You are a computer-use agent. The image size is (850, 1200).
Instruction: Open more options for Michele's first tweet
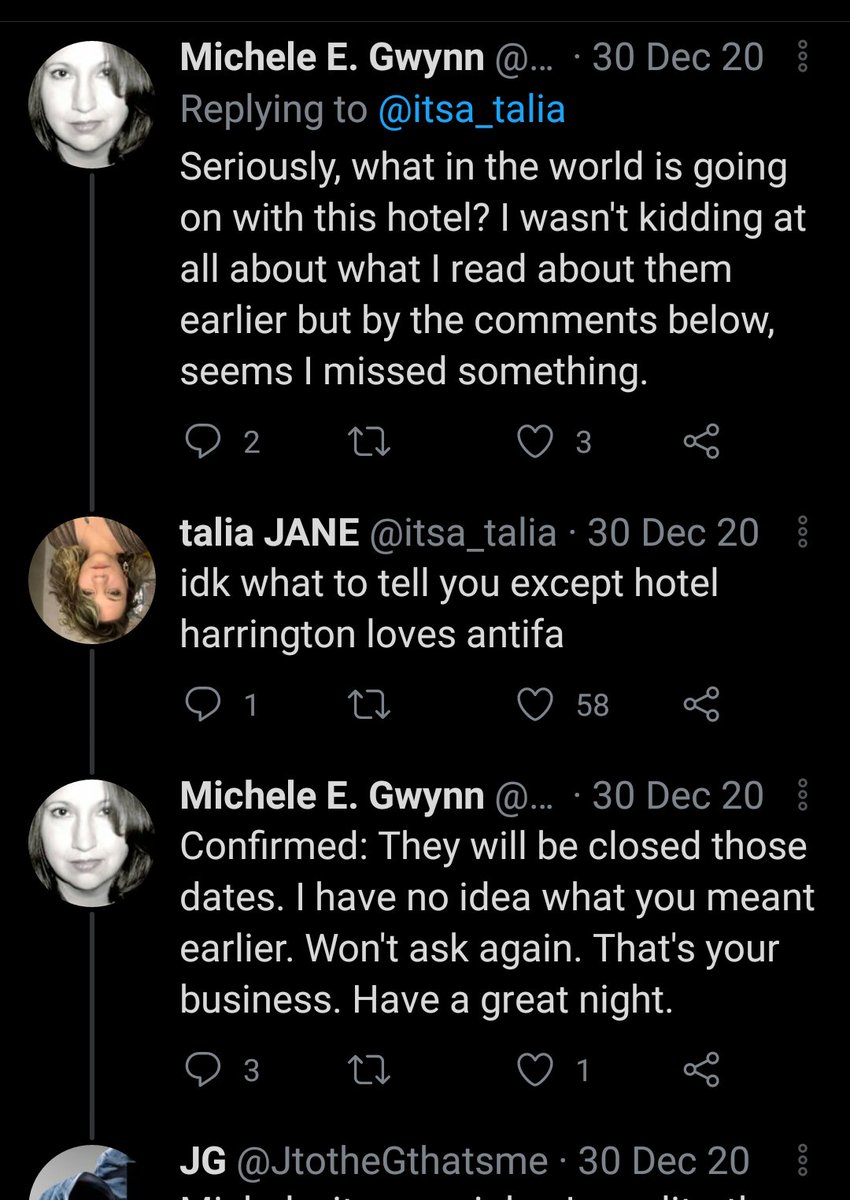pos(800,59)
